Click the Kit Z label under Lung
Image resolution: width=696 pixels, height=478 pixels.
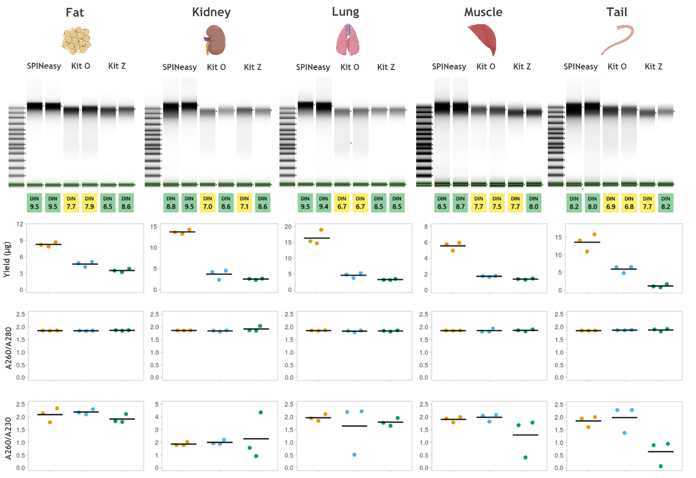point(386,67)
